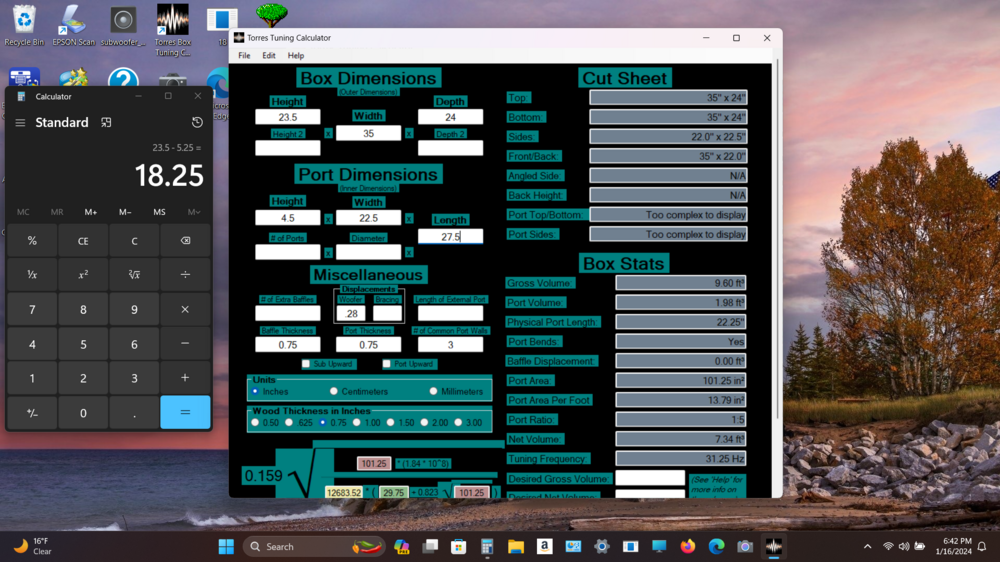The image size is (1000, 562).
Task: Open File Explorer from taskbar
Action: [515, 547]
